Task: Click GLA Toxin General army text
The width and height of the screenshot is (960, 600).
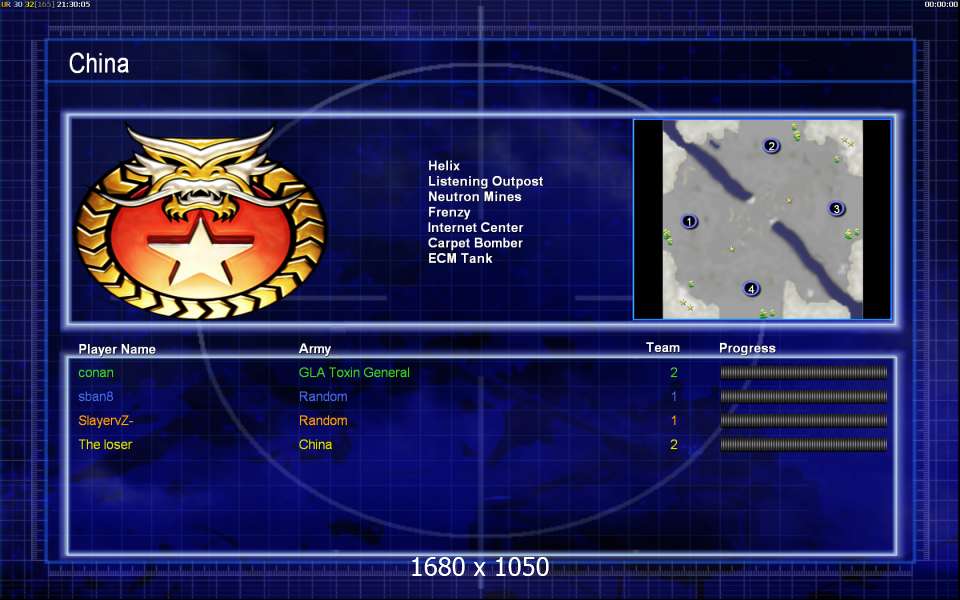Action: 354,372
